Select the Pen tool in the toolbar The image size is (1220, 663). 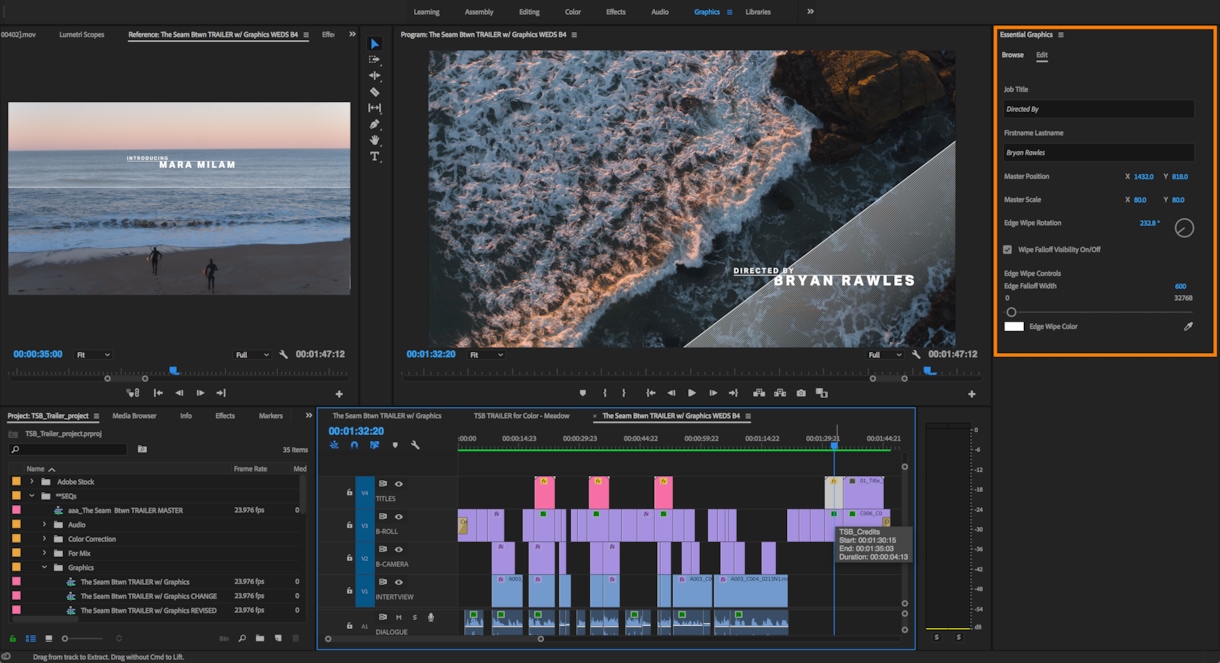[x=375, y=124]
